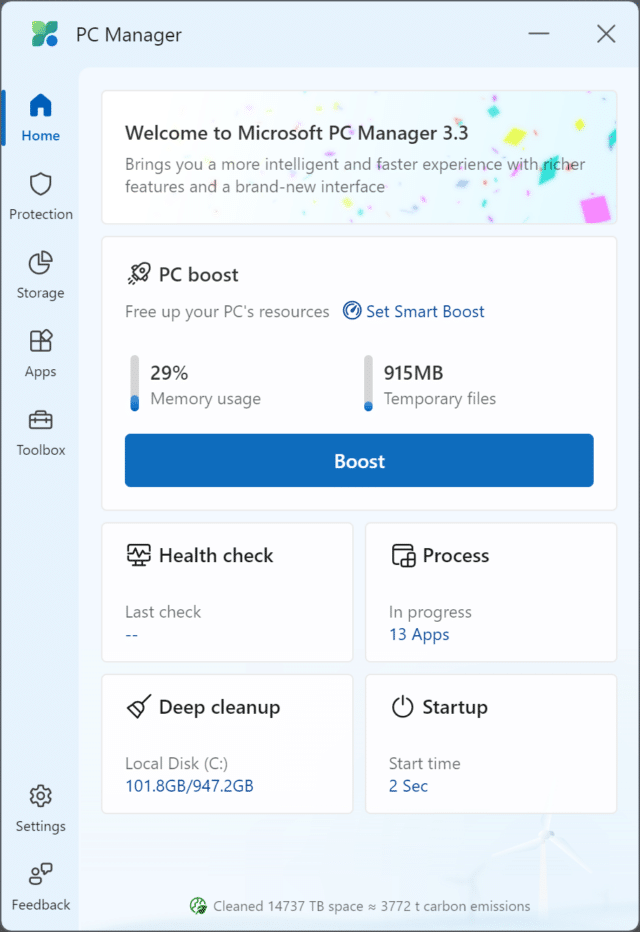The width and height of the screenshot is (640, 932).
Task: Click the Deep cleanup broom icon
Action: [x=139, y=707]
